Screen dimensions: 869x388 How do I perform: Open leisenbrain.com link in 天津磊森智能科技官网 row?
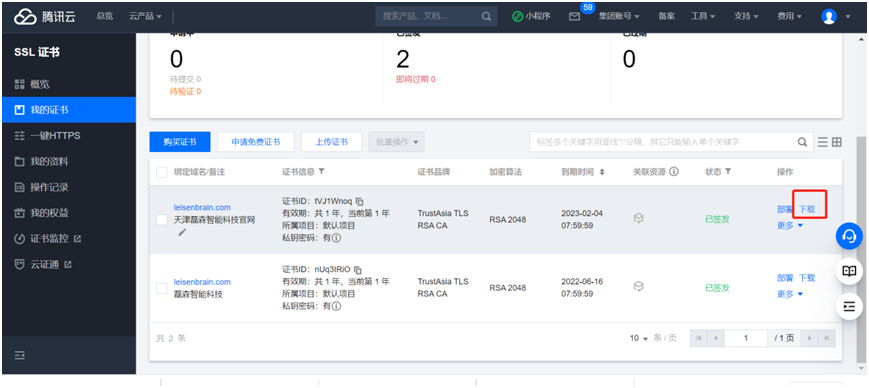[x=202, y=207]
